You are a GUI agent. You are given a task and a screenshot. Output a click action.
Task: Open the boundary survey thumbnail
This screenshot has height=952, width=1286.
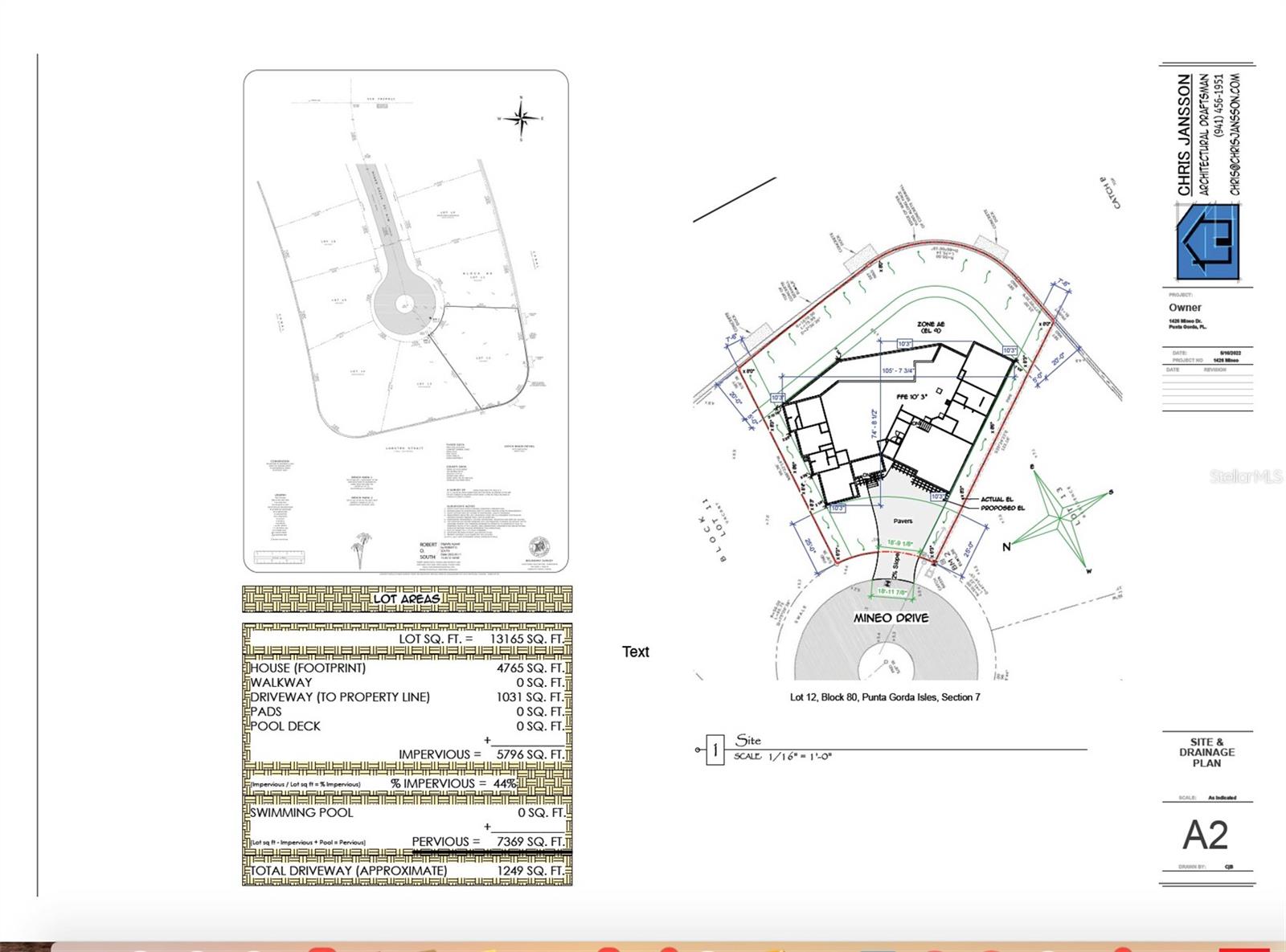pos(406,321)
